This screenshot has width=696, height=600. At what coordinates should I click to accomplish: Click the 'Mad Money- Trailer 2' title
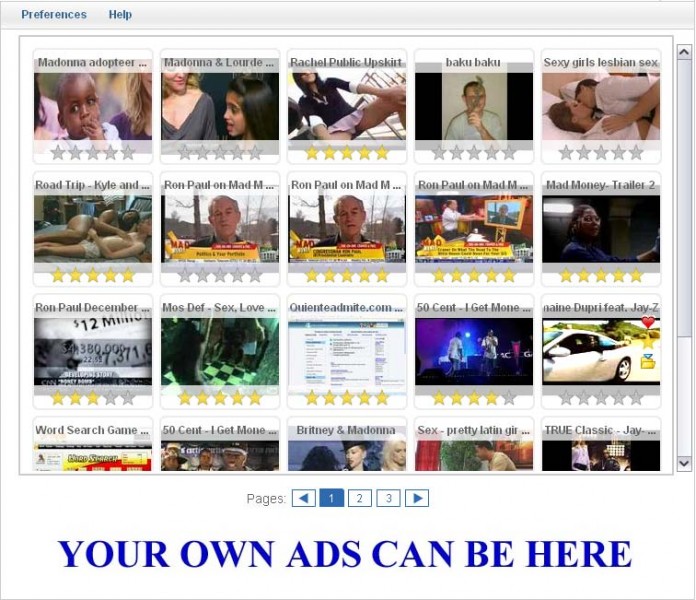601,185
